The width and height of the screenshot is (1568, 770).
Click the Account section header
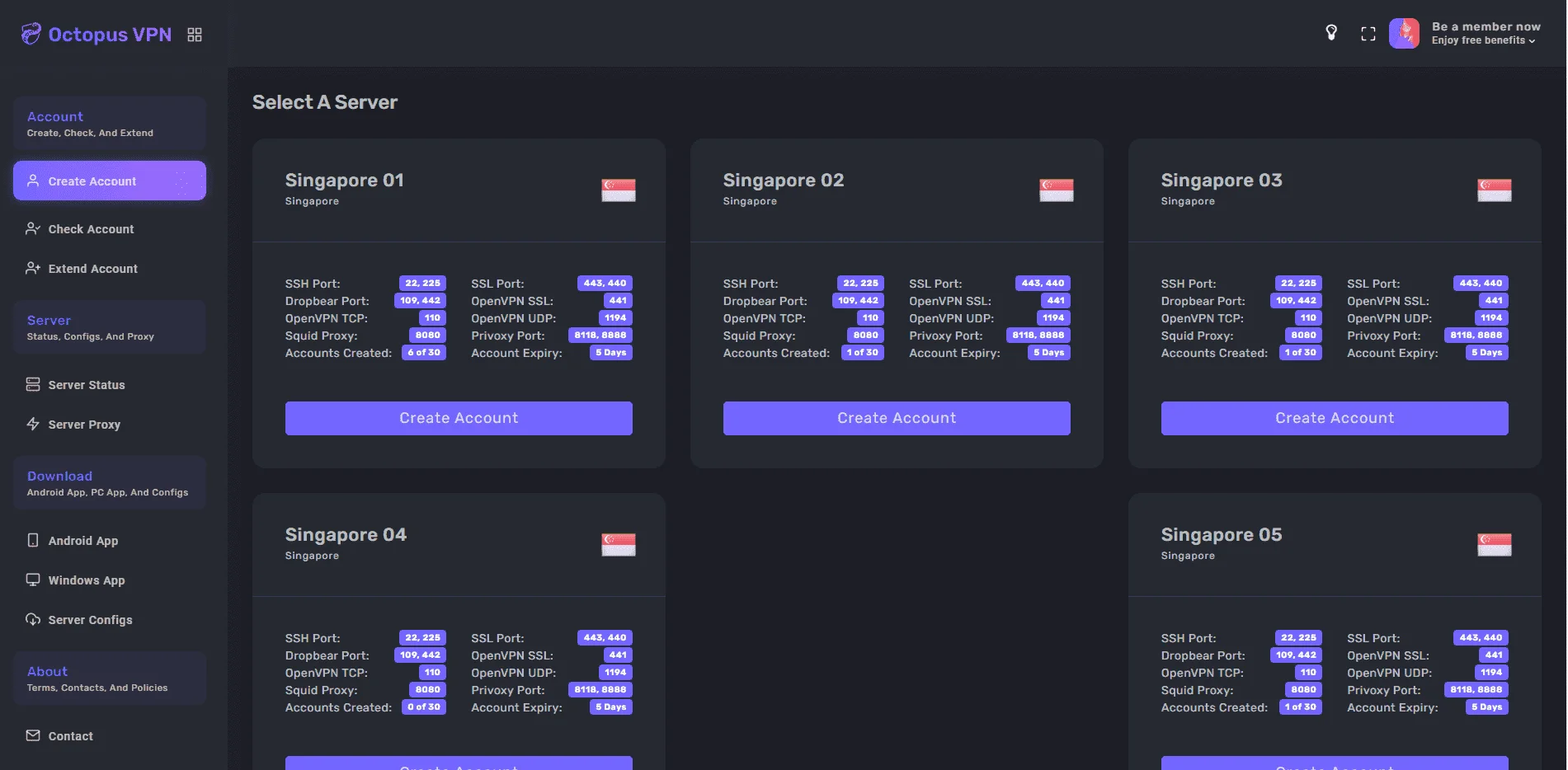coord(110,123)
